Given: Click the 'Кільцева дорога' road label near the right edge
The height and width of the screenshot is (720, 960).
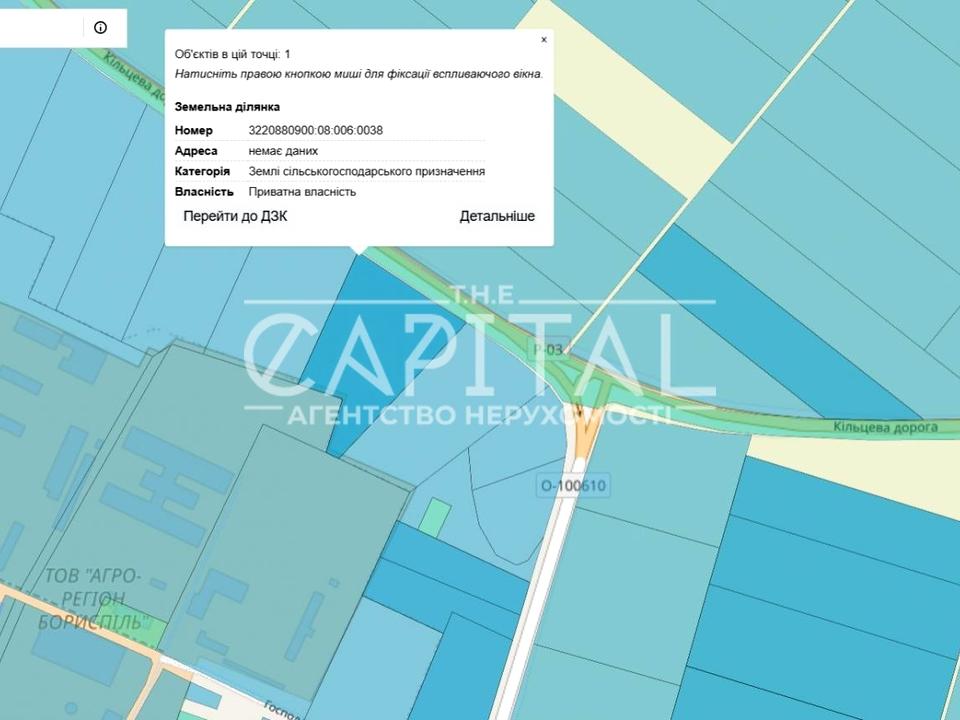Looking at the screenshot, I should pyautogui.click(x=885, y=427).
